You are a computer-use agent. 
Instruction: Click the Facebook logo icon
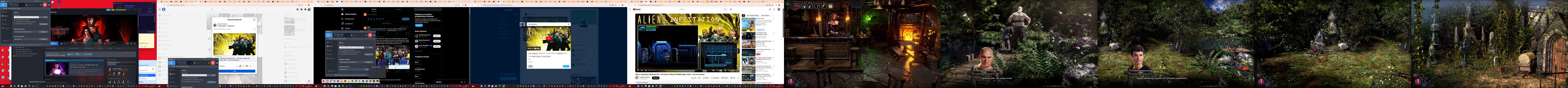[x=164, y=9]
